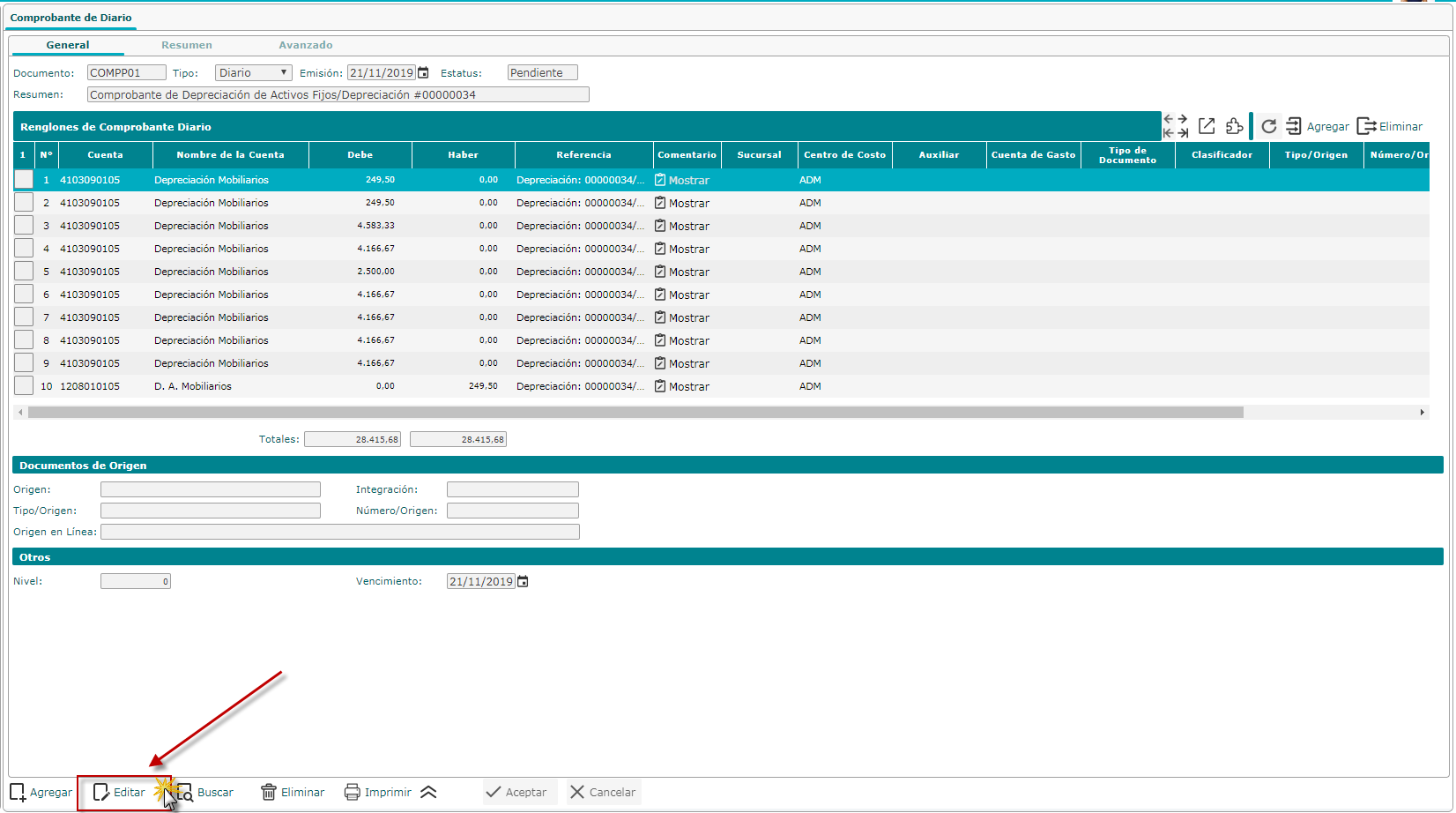Switch to the Avanzado tab
The image size is (1456, 813).
coord(305,45)
